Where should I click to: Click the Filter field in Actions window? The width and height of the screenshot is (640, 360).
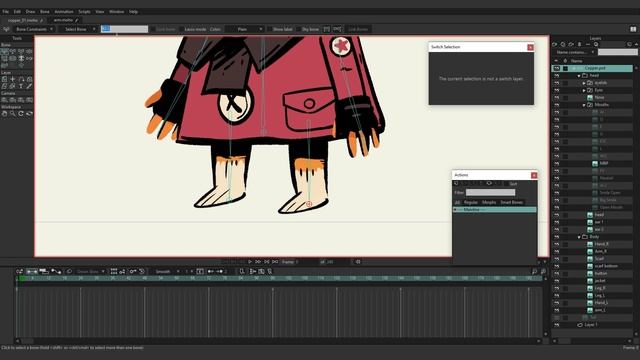coord(491,193)
